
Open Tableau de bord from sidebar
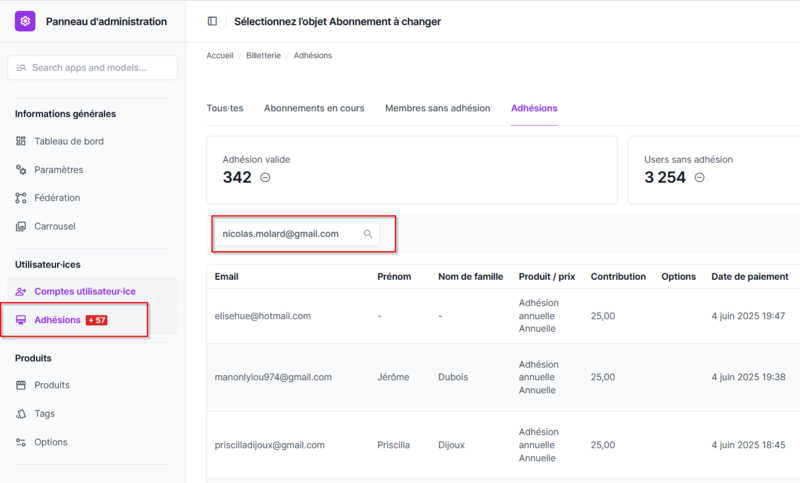(x=68, y=141)
